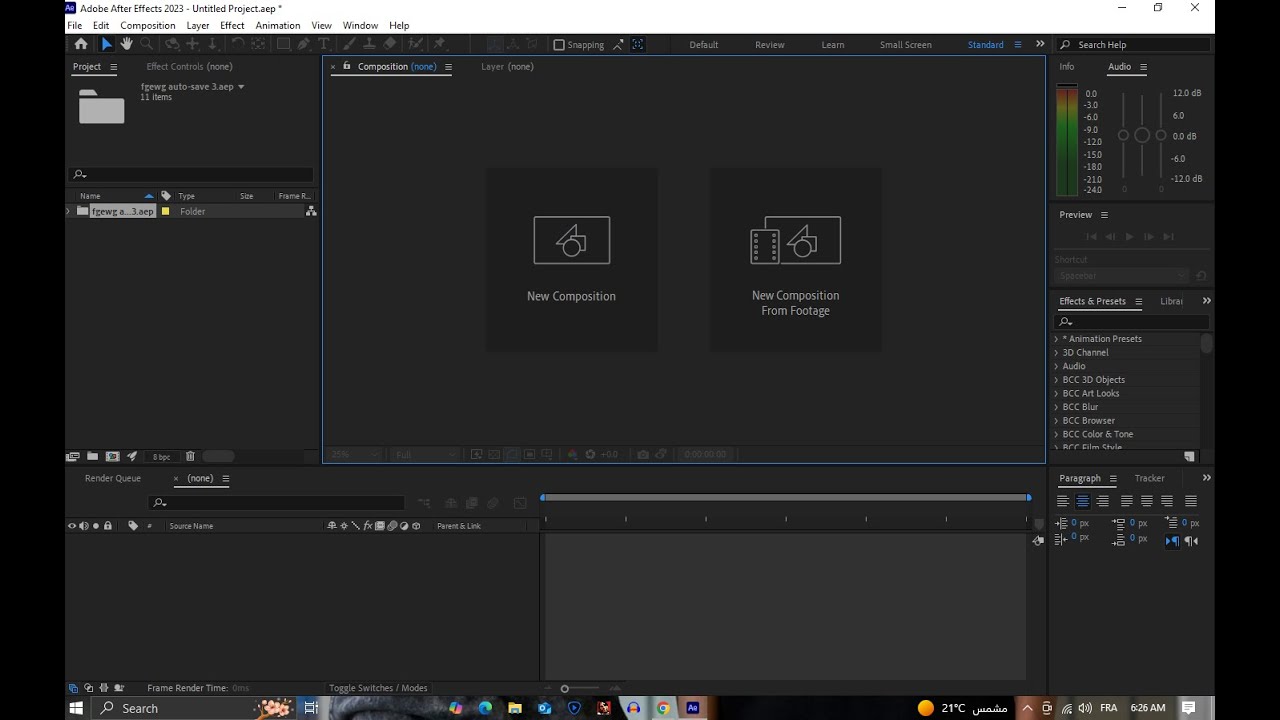This screenshot has height=720, width=1280.
Task: Toggle the lock column header in timeline
Action: 108,526
